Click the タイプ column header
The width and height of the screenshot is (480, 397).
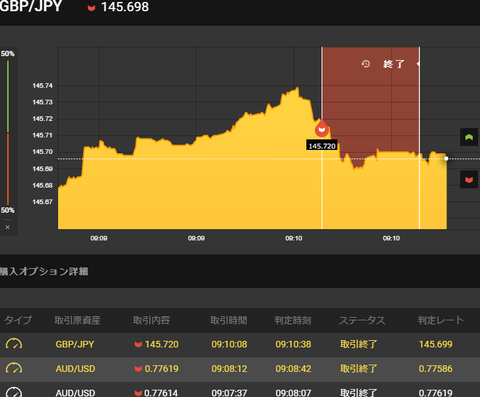coord(18,320)
